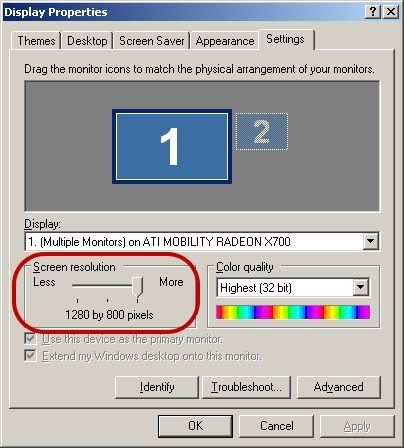Image resolution: width=404 pixels, height=448 pixels.
Task: Close the Display Properties dialog
Action: tap(391, 12)
